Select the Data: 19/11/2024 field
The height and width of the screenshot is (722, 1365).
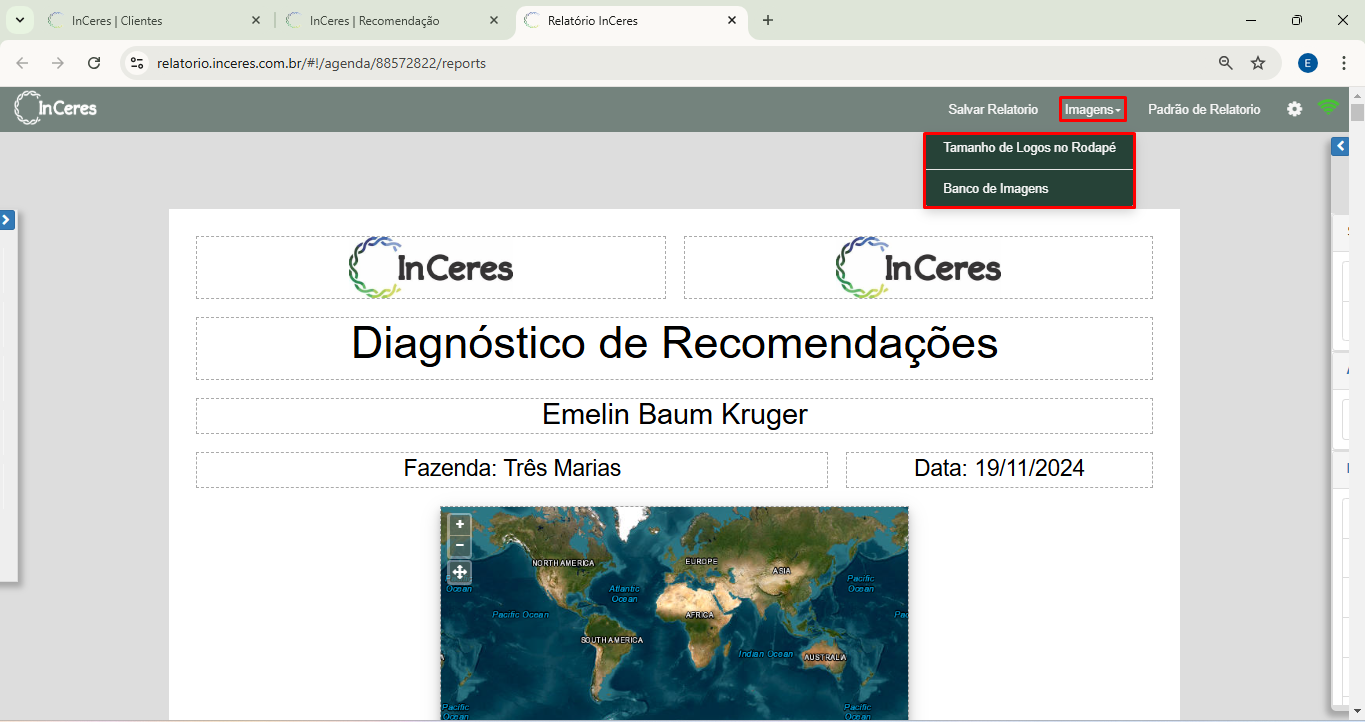click(x=999, y=469)
